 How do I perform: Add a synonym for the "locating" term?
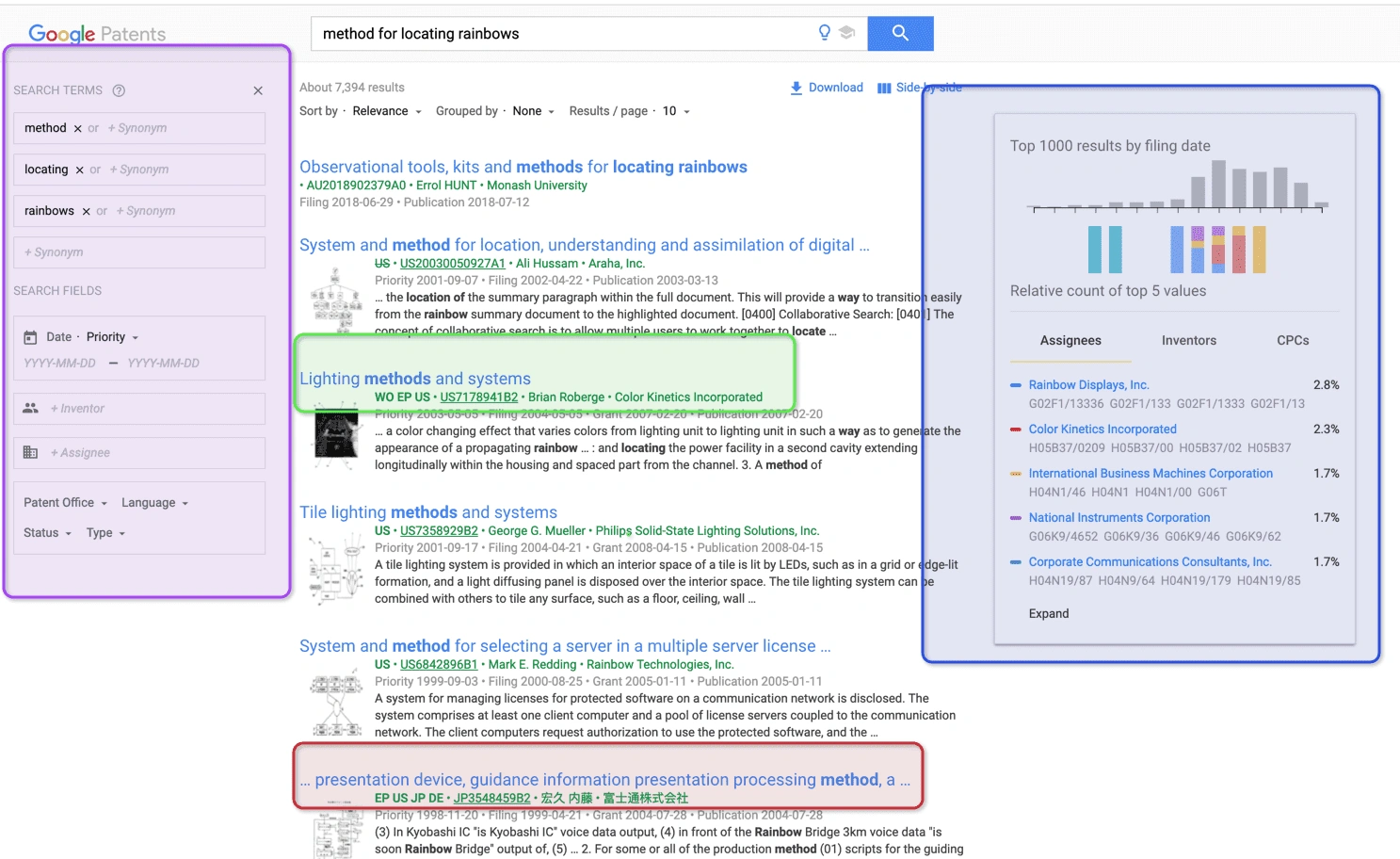coord(139,170)
